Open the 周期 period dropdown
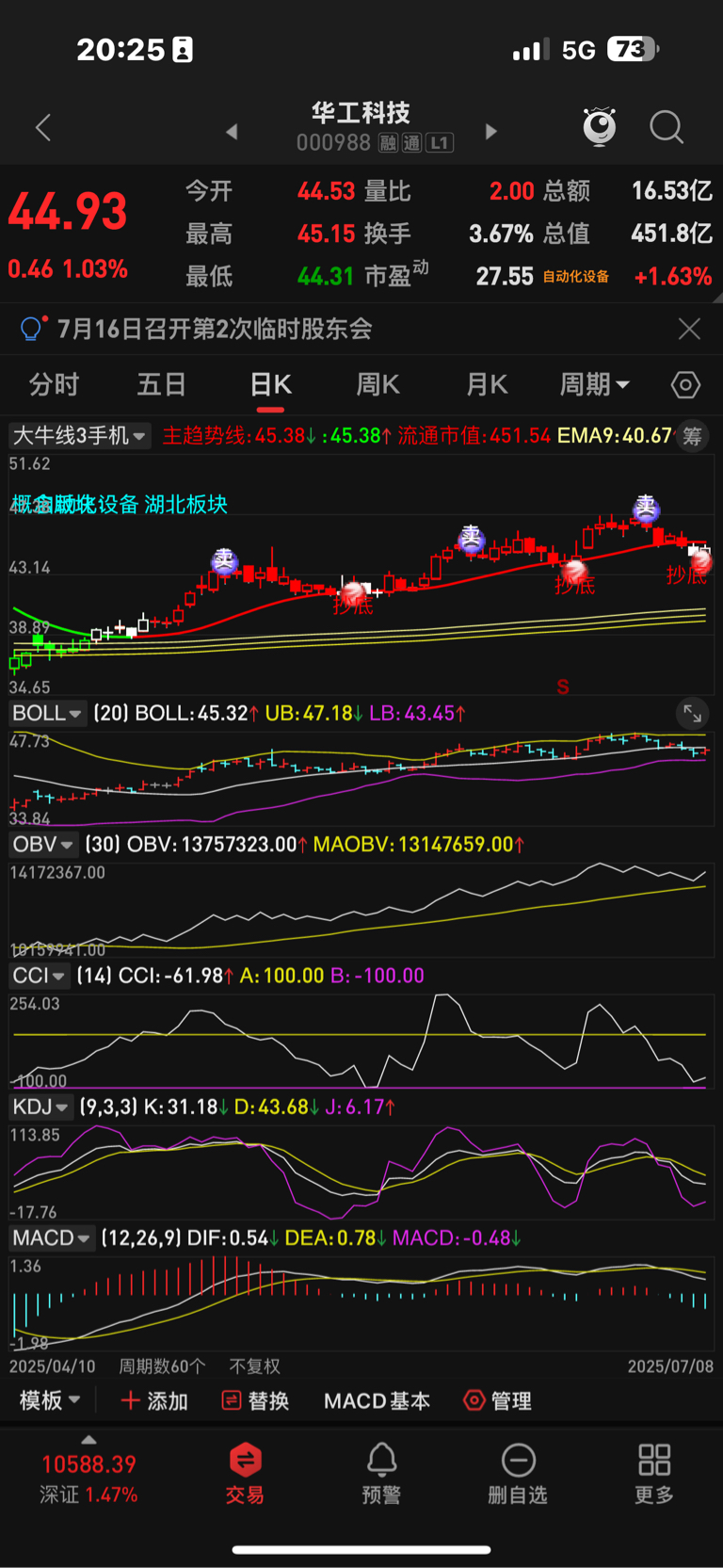This screenshot has height=1568, width=723. (594, 384)
